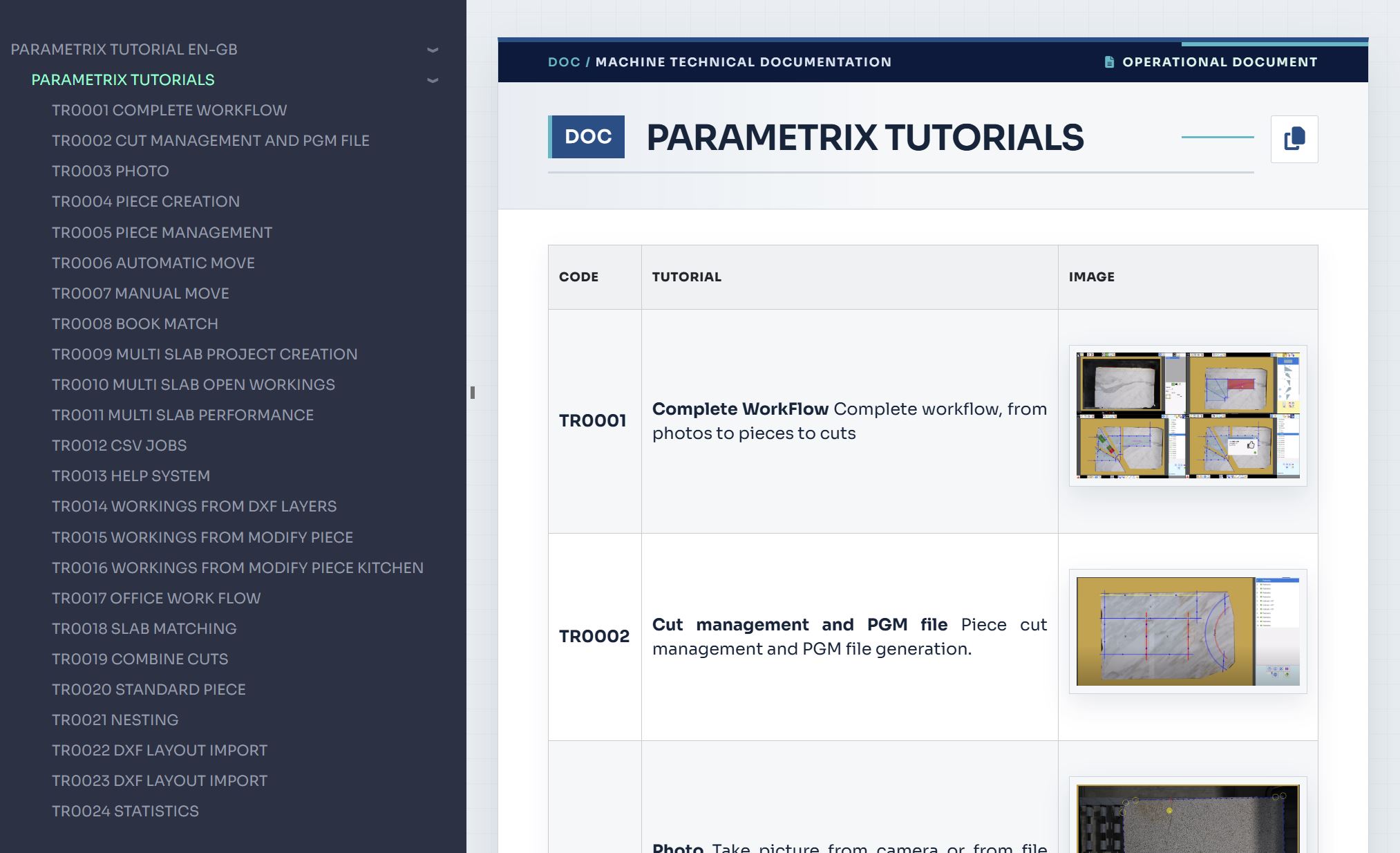This screenshot has height=853, width=1400.
Task: Click the Parametrix Tutorials page title
Action: coord(865,138)
